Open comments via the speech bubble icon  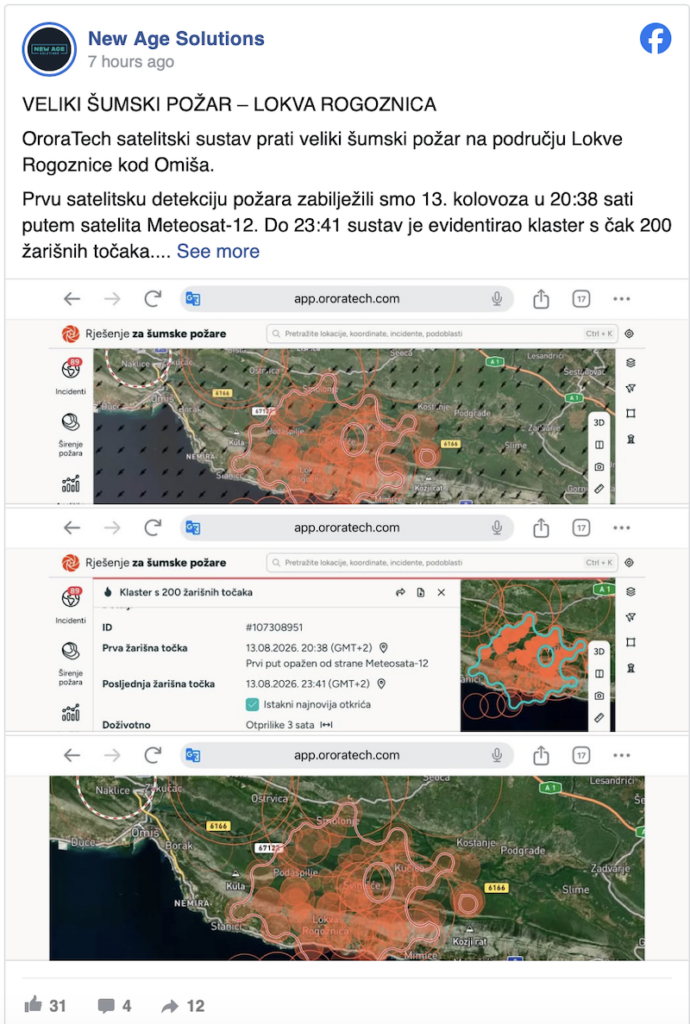[x=106, y=1005]
